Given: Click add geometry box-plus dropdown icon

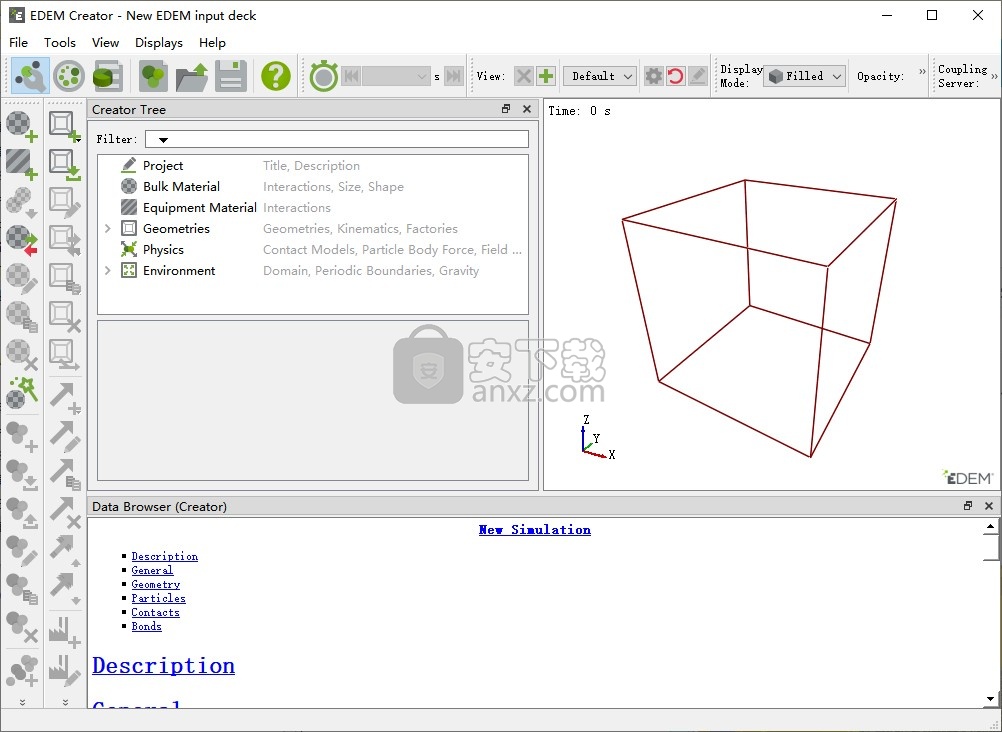Looking at the screenshot, I should [65, 126].
